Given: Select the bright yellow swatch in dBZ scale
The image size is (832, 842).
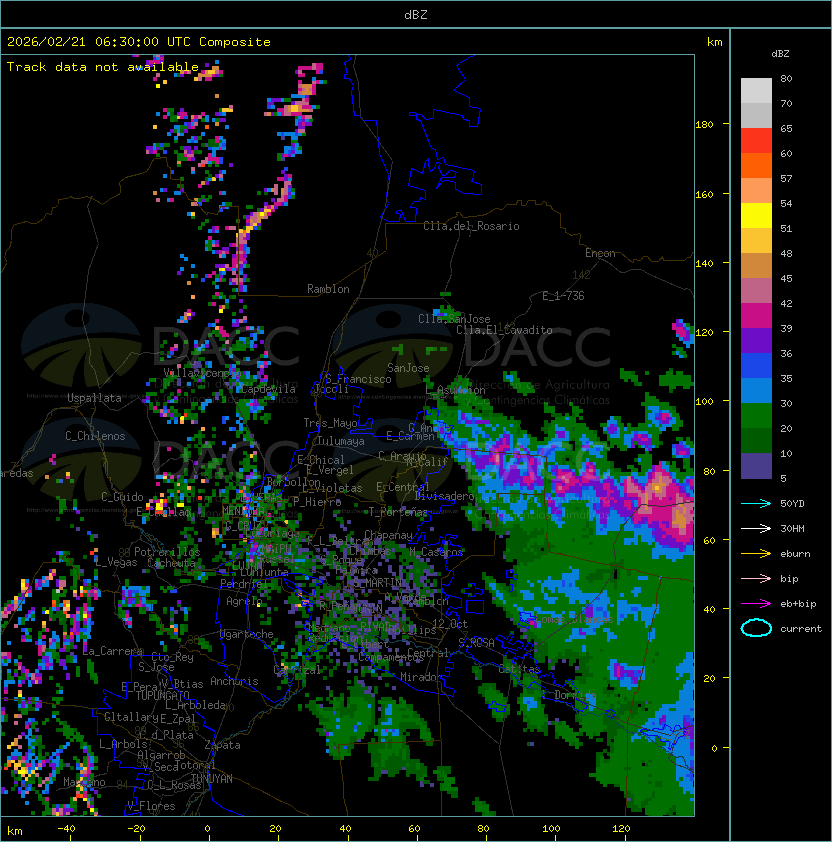Looking at the screenshot, I should 756,215.
